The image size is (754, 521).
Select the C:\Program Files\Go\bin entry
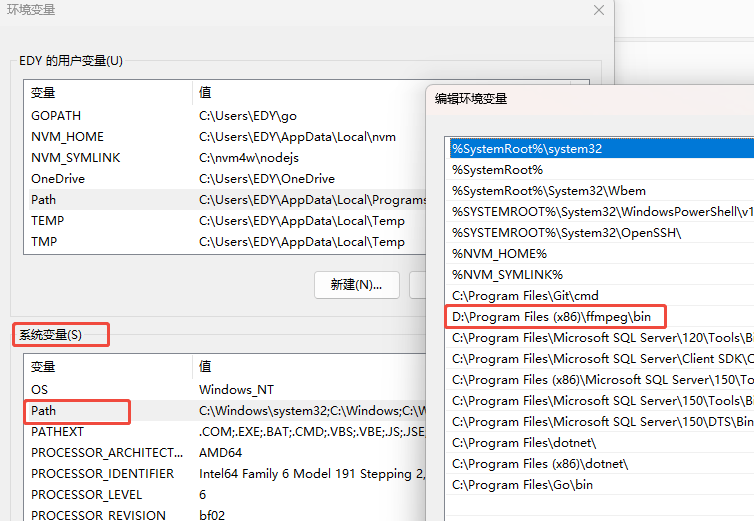click(522, 485)
